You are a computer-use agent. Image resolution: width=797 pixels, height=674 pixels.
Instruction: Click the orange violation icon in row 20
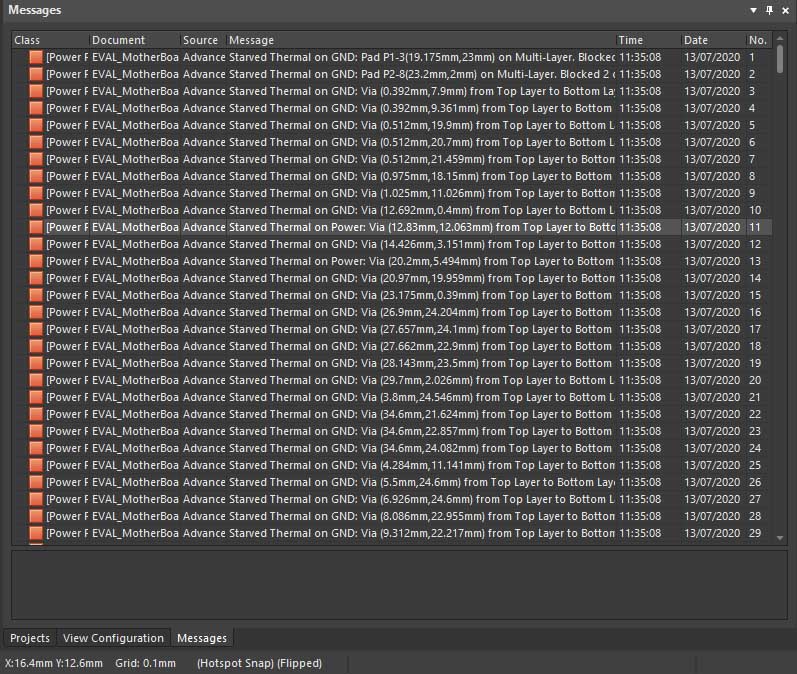(36, 380)
